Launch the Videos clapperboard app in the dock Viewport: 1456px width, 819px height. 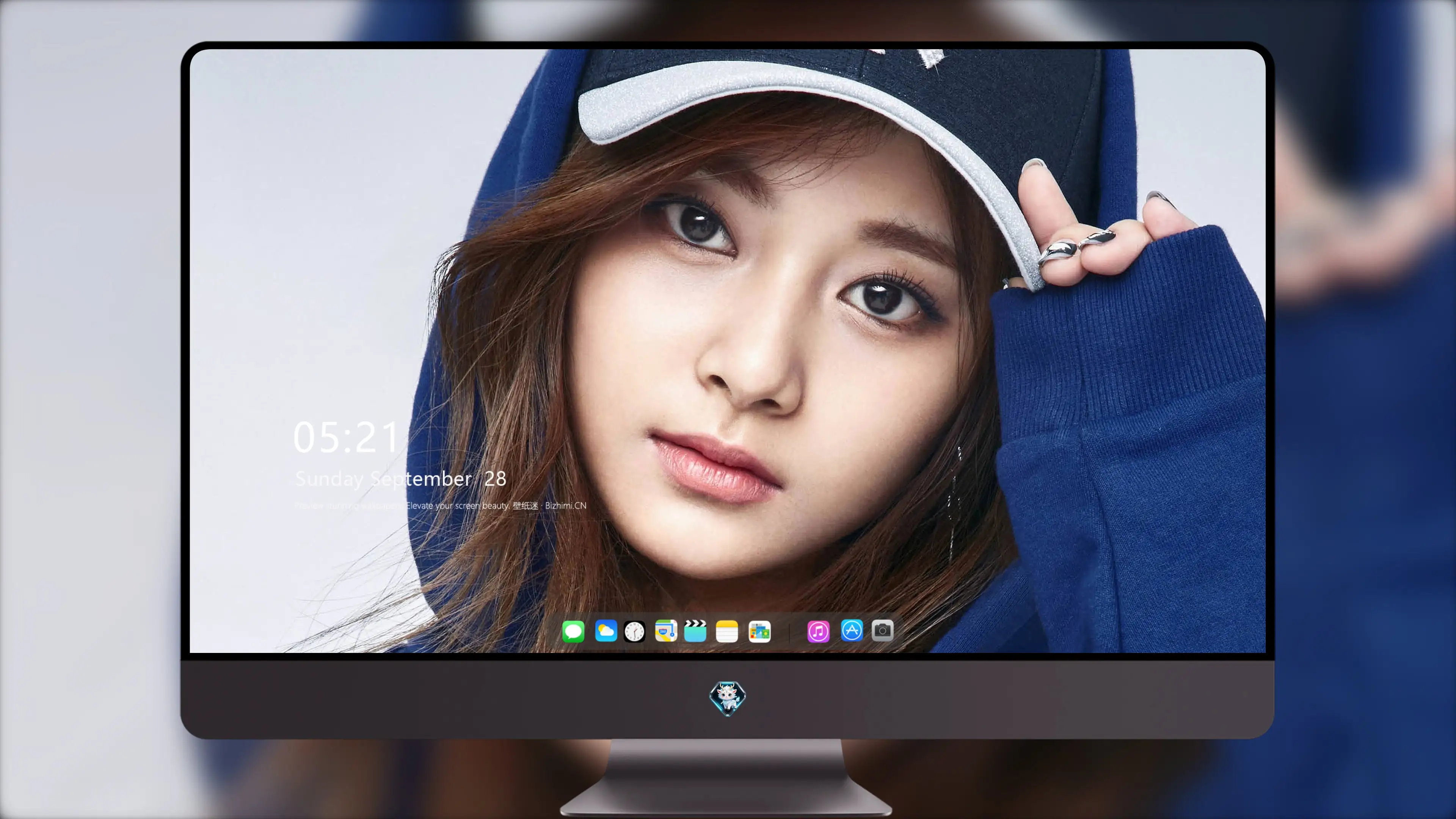tap(695, 631)
